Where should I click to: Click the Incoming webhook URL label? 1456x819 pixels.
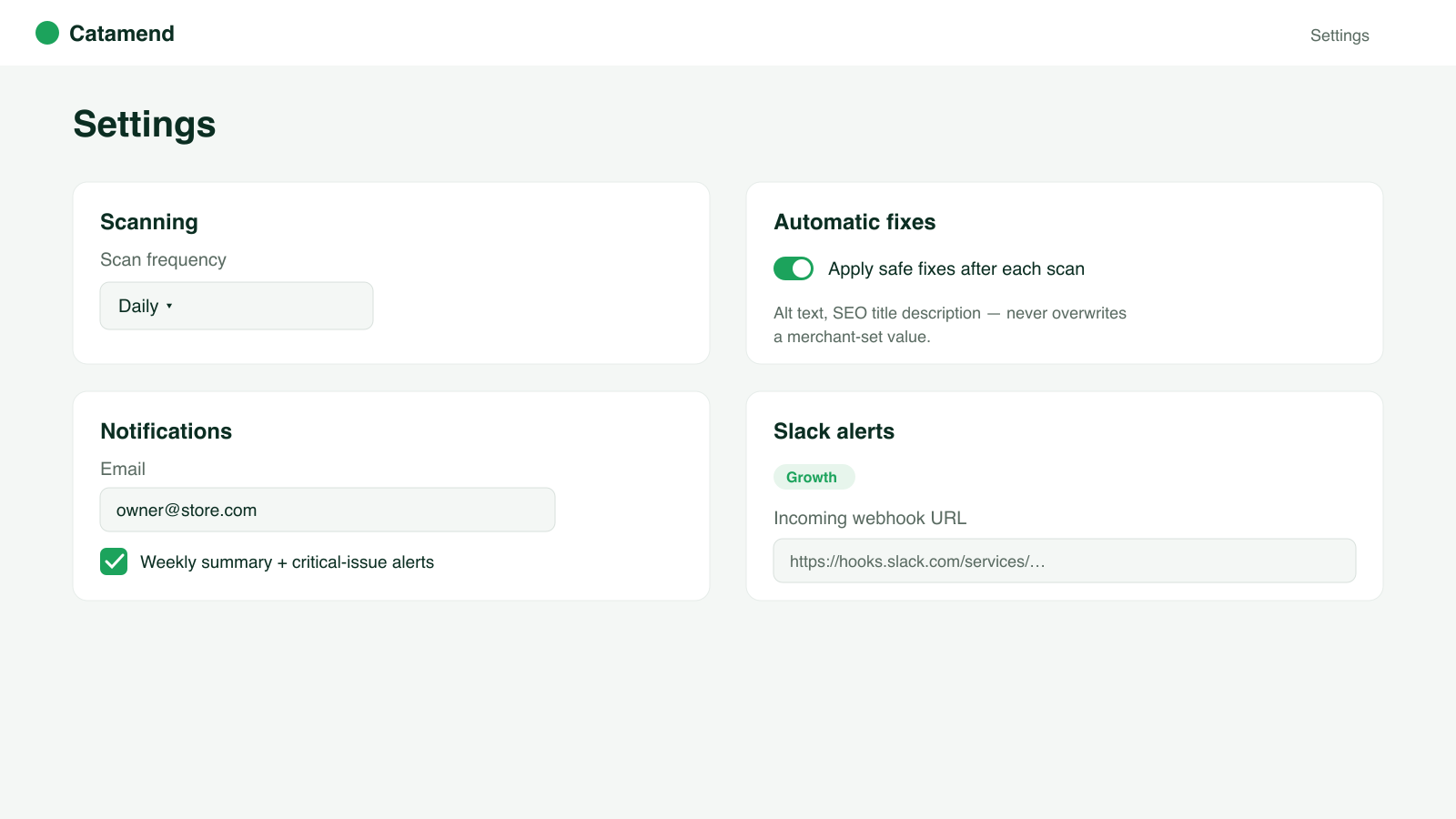(870, 518)
